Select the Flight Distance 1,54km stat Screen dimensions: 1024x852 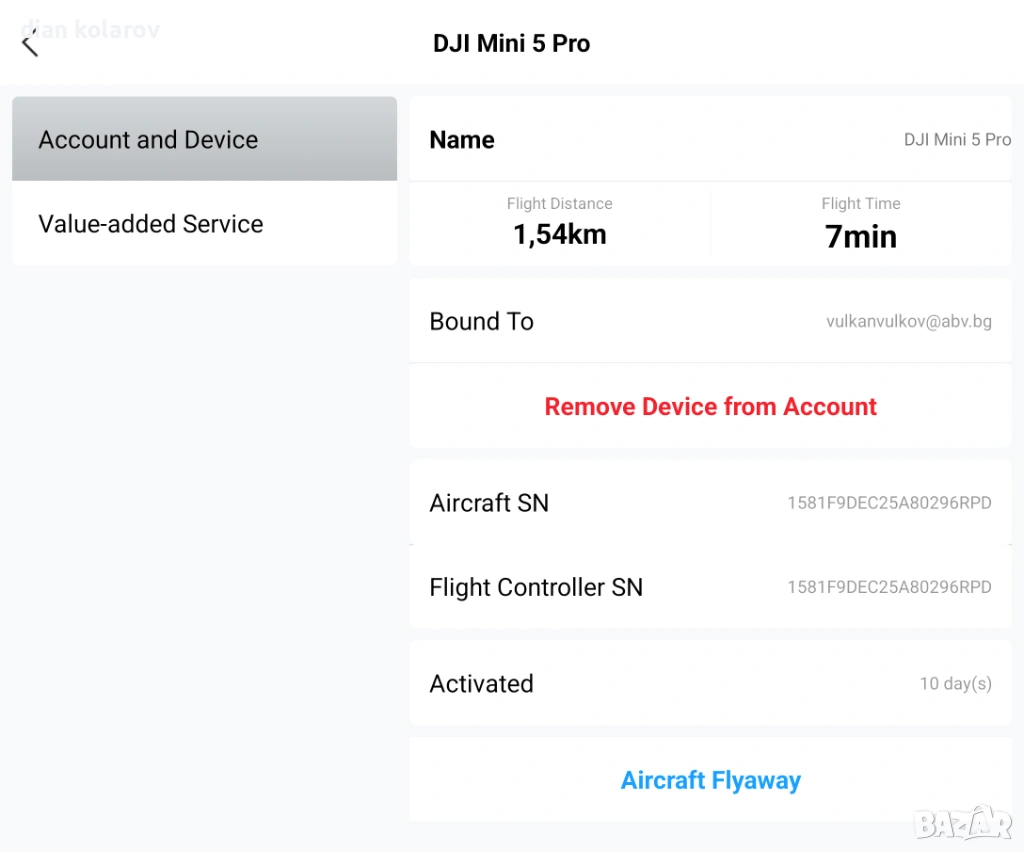(559, 223)
